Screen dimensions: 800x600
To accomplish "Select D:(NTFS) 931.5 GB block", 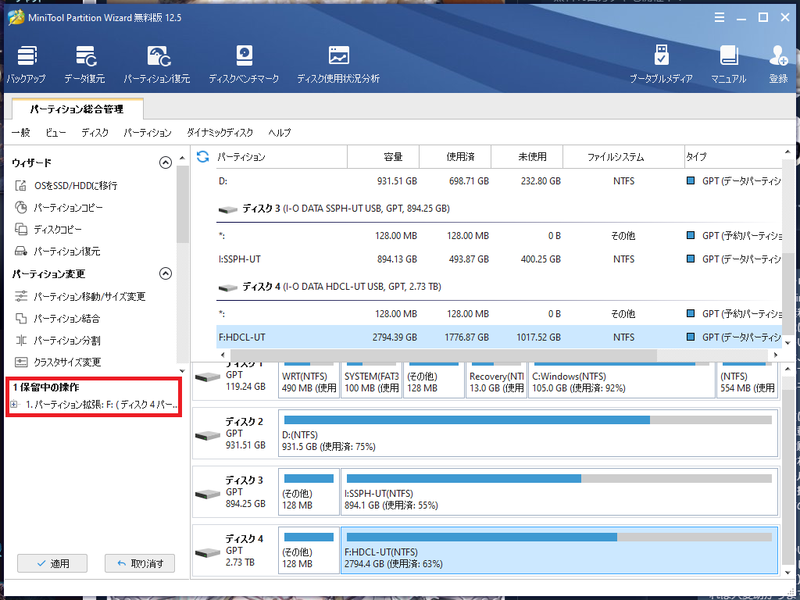I will click(x=528, y=433).
